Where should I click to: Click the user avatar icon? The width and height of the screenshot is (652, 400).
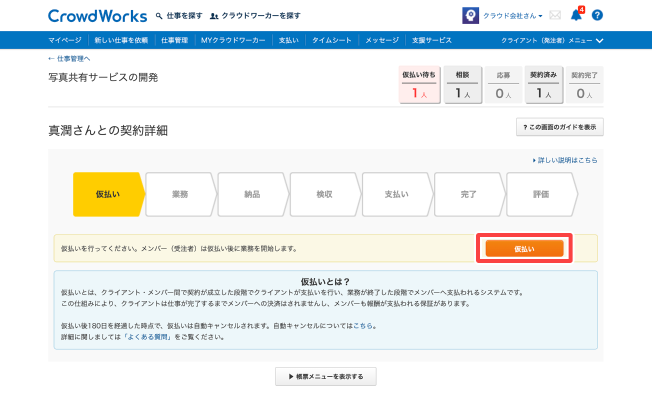coord(469,16)
